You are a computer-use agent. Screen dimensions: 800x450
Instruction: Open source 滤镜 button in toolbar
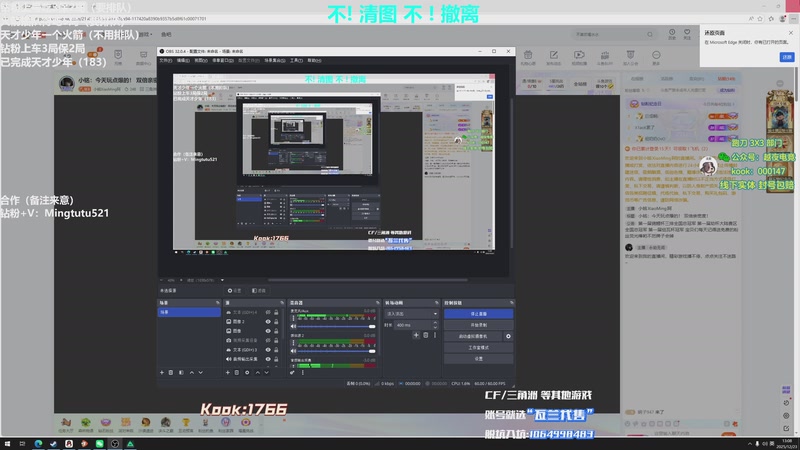259,291
